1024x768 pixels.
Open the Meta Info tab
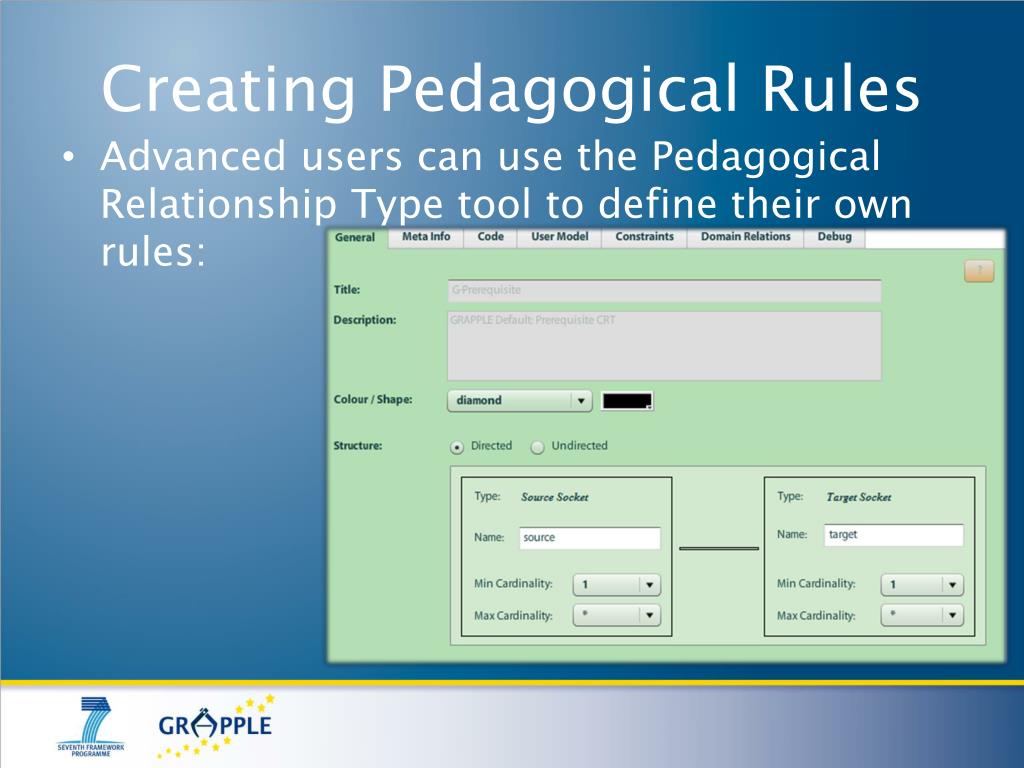[426, 237]
